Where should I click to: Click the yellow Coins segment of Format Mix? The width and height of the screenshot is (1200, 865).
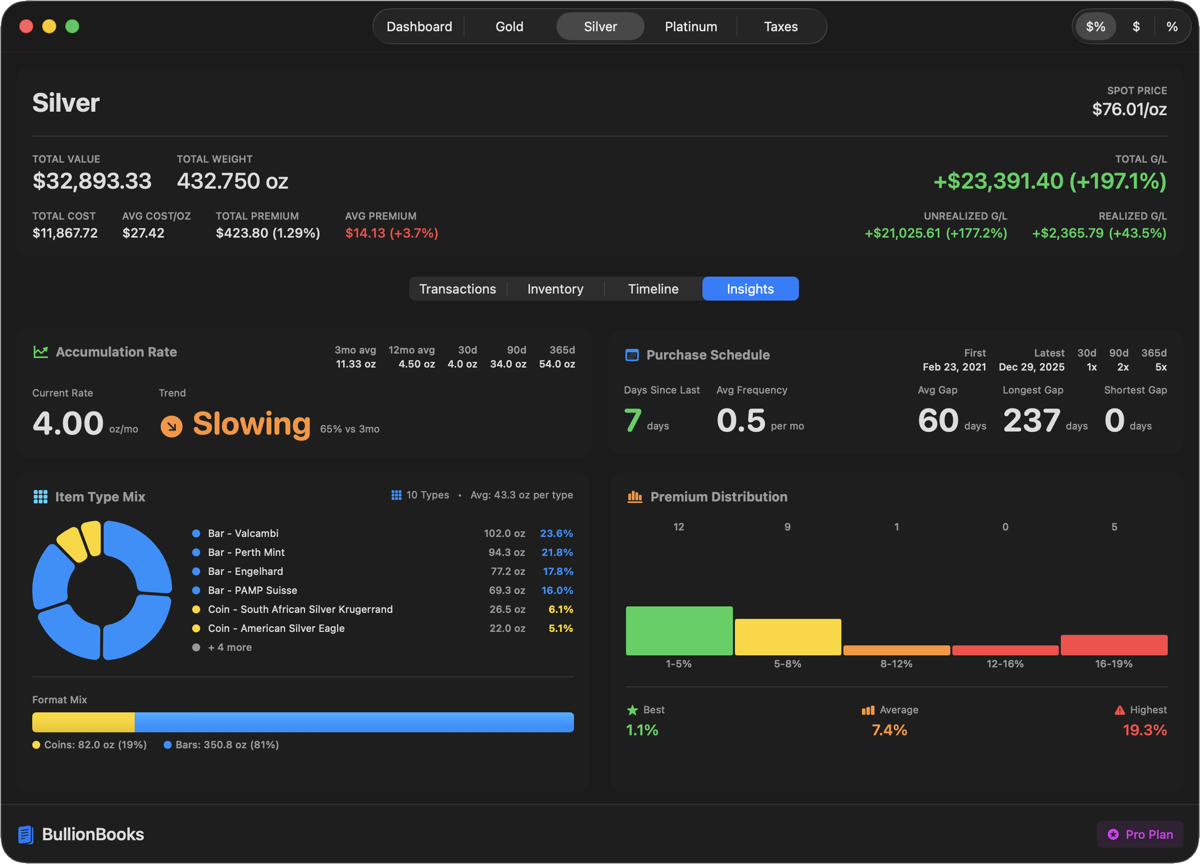[83, 722]
